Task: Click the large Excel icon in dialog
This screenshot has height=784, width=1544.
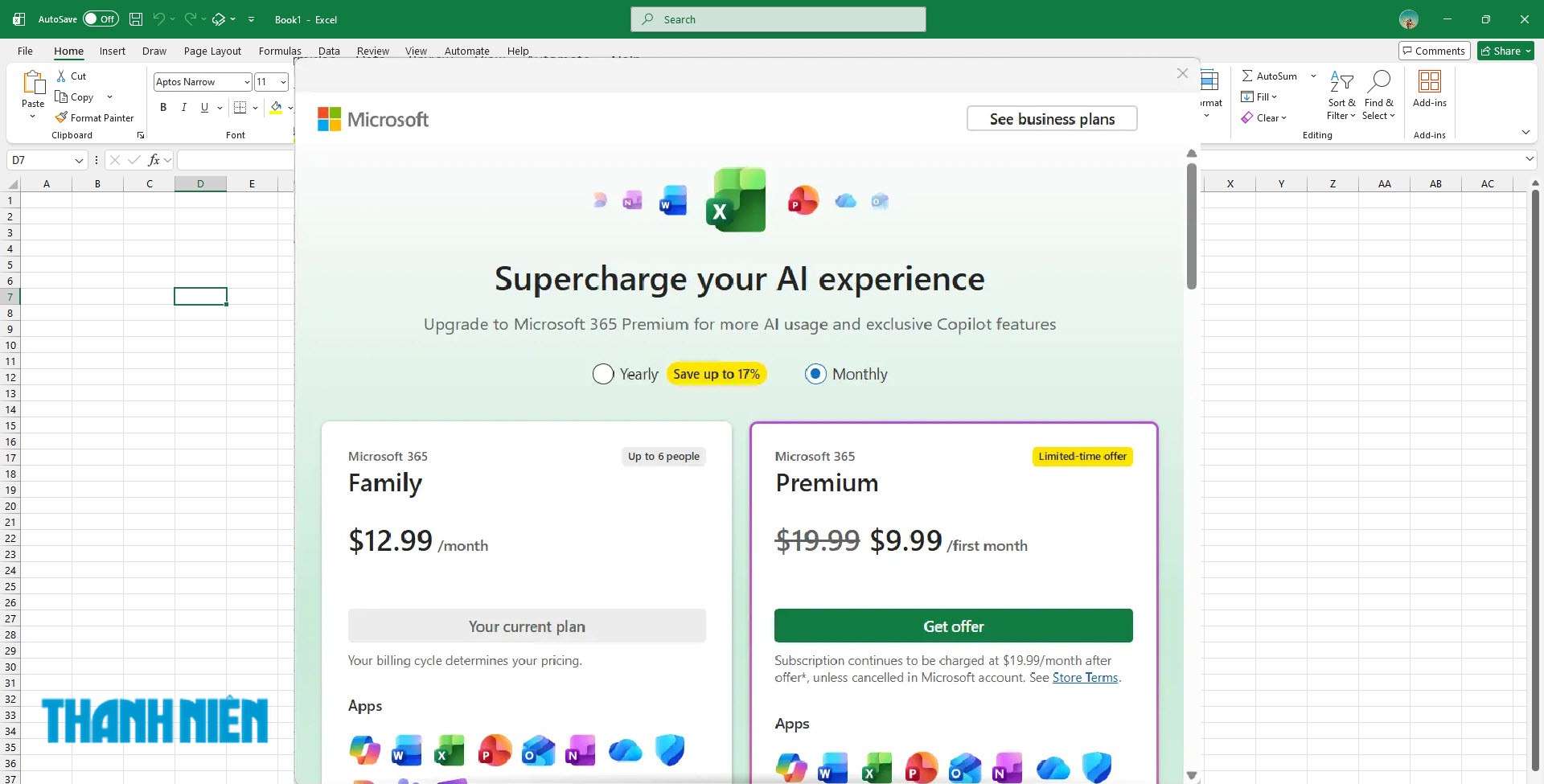Action: pyautogui.click(x=736, y=199)
